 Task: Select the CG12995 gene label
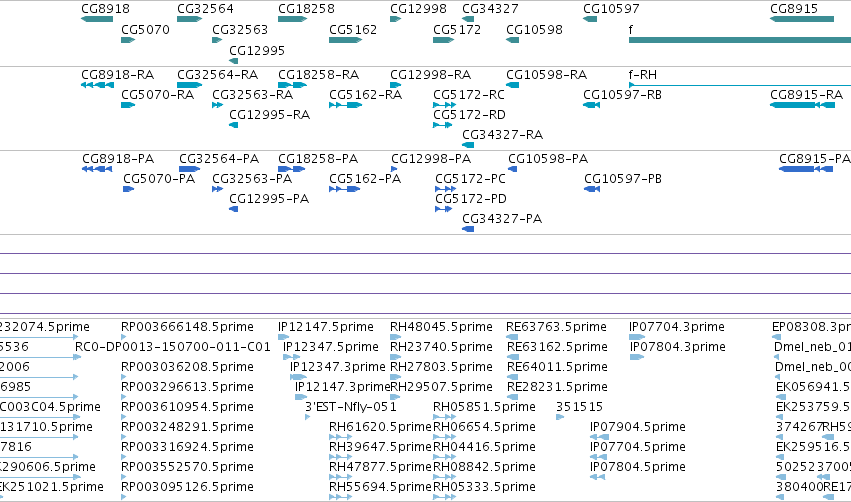click(257, 50)
